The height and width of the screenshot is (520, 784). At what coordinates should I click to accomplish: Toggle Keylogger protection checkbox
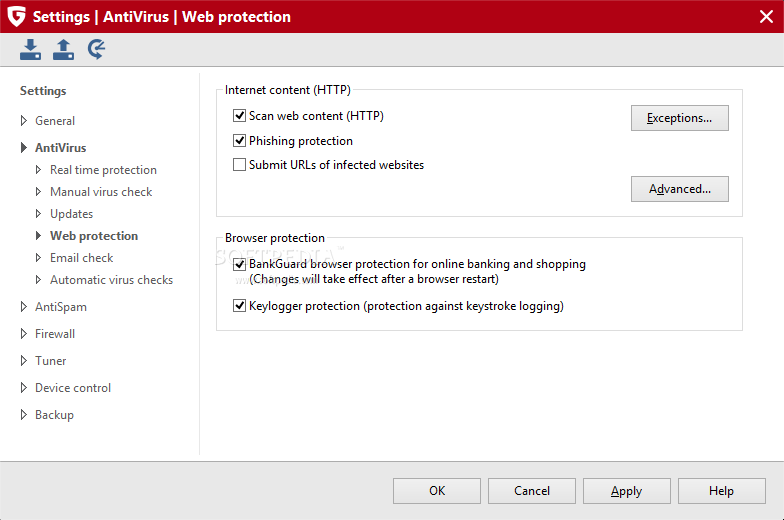(240, 306)
